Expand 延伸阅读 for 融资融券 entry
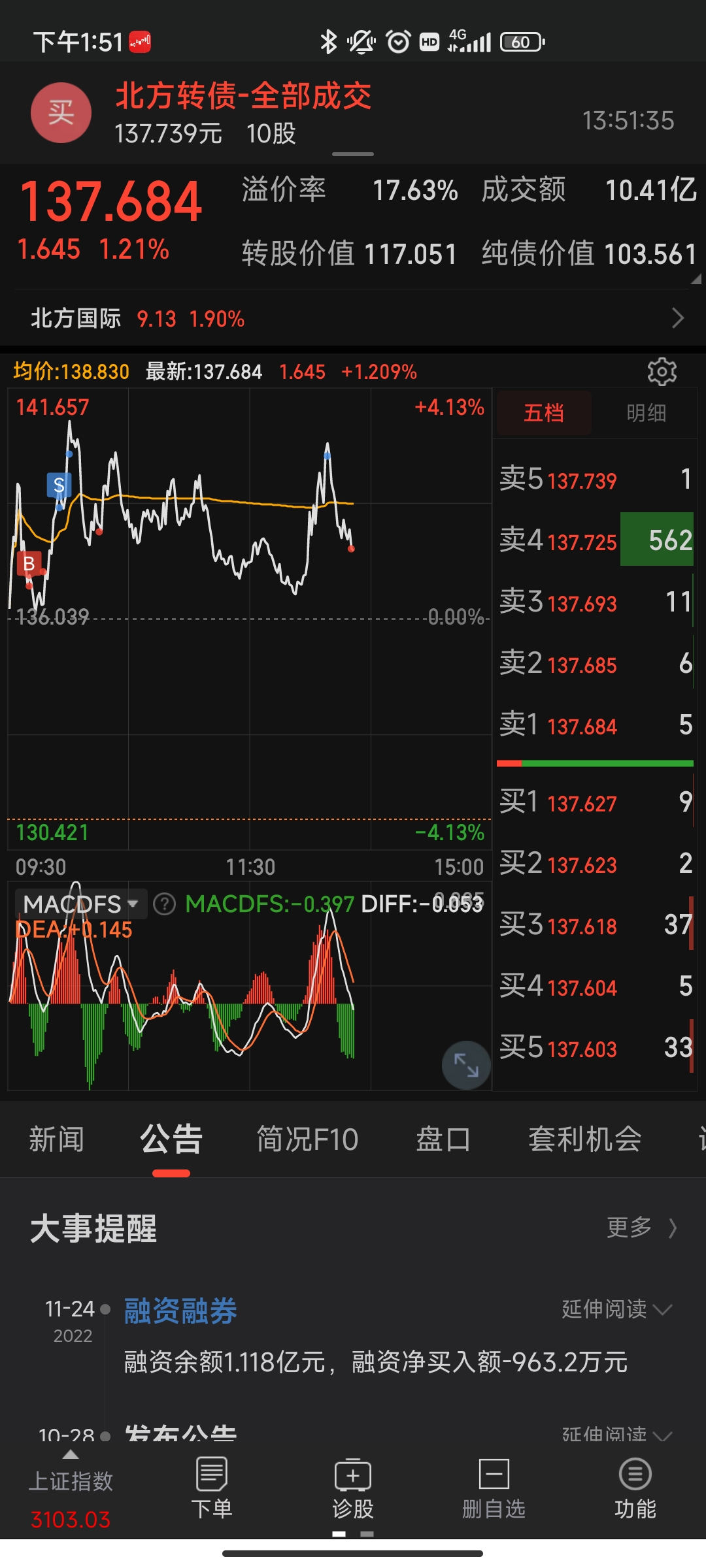 pyautogui.click(x=616, y=1309)
